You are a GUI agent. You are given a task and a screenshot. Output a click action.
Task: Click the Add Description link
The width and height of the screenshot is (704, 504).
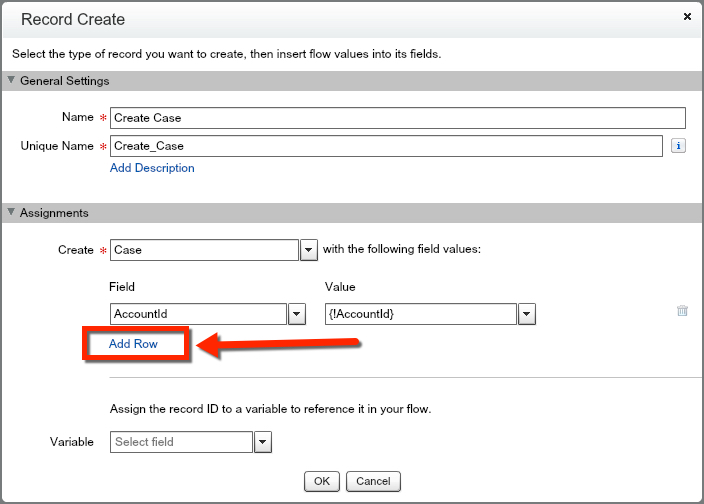(x=152, y=168)
